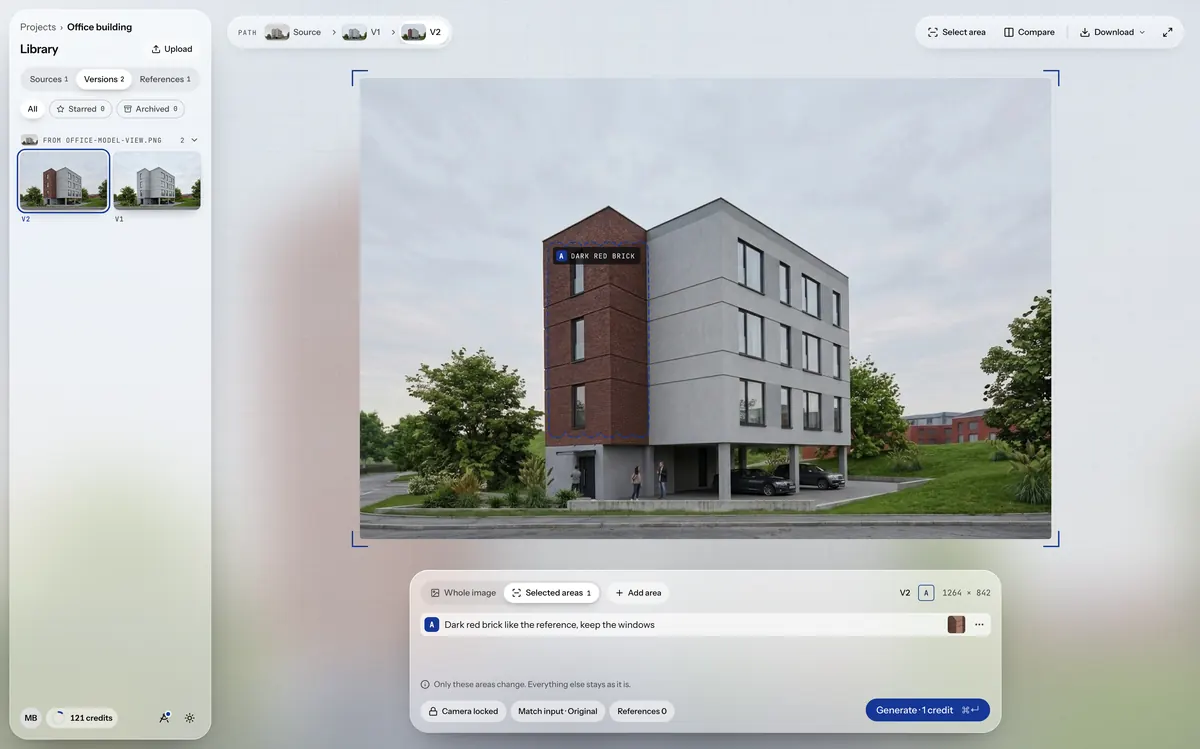Open the three-dot menu on the prompt row

coord(979,624)
